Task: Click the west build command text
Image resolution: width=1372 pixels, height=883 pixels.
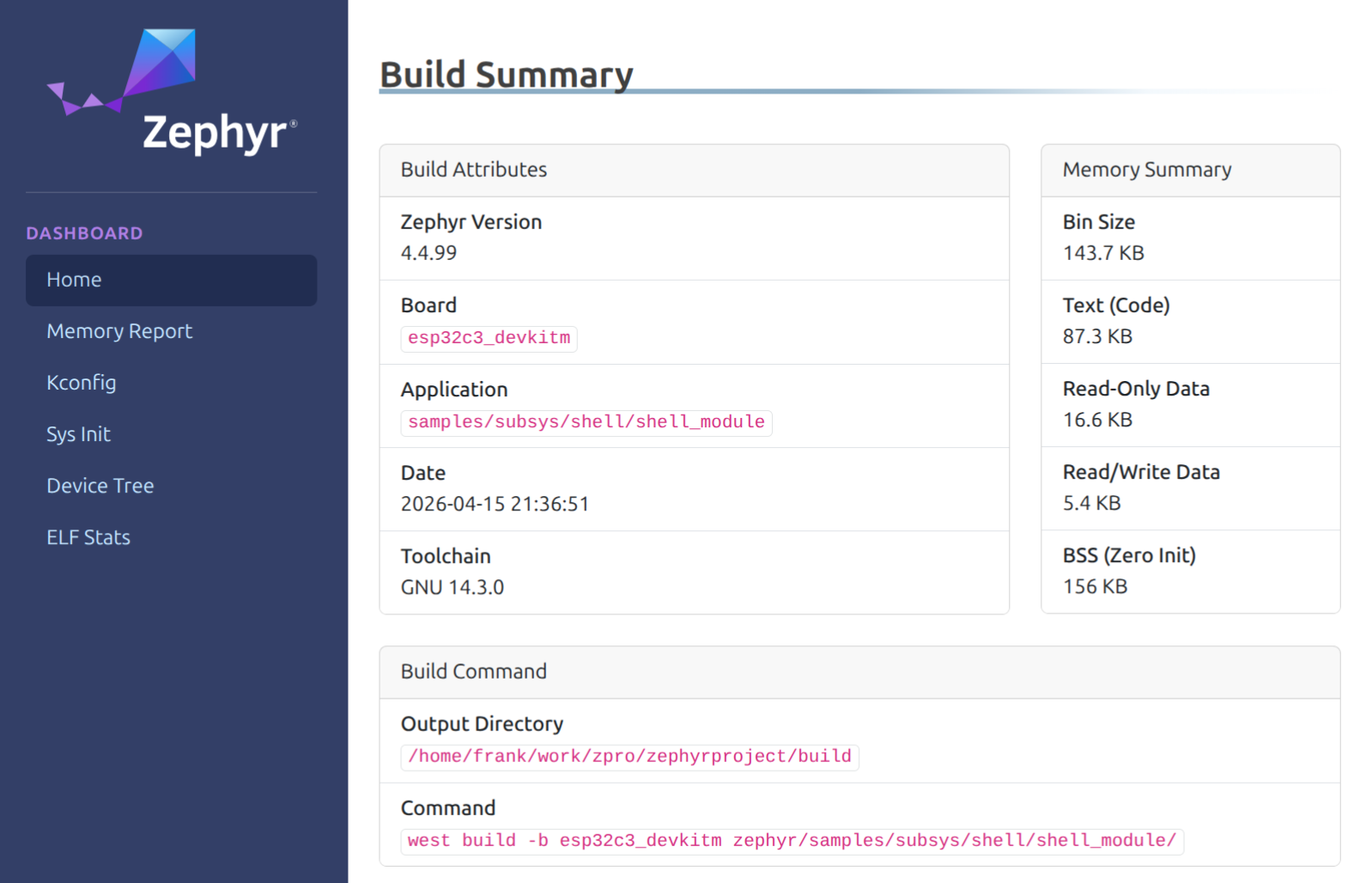Action: click(x=791, y=841)
